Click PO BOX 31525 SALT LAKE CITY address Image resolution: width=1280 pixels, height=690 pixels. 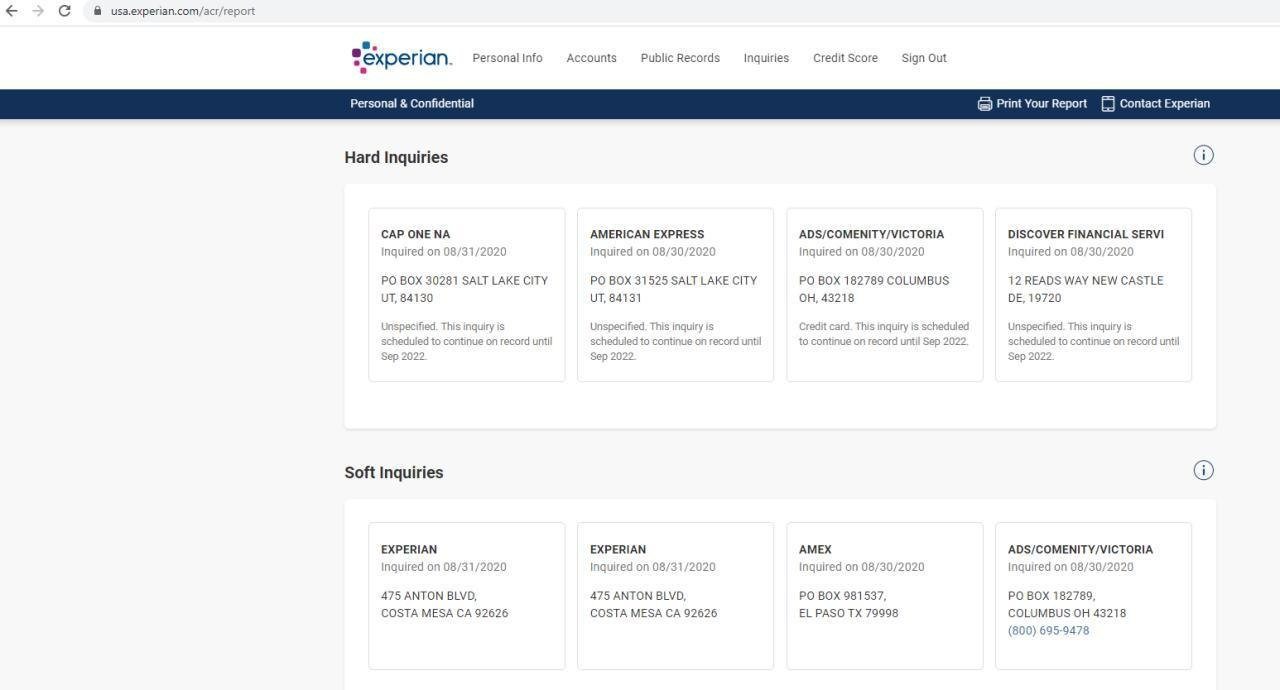click(673, 289)
